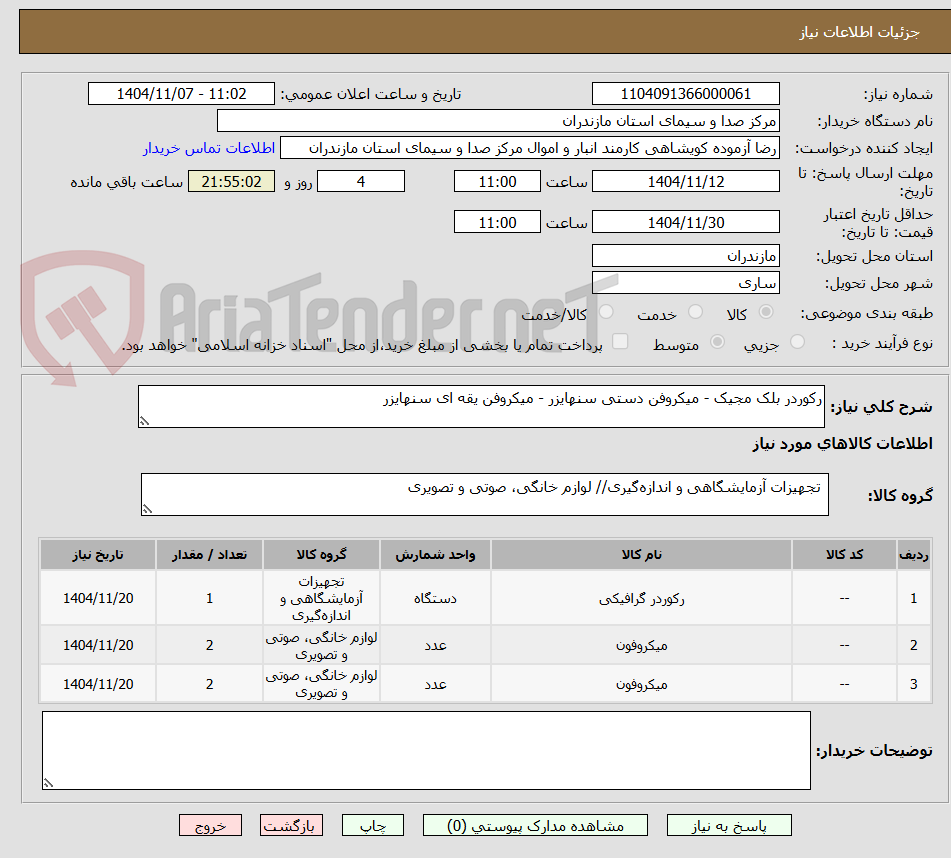951x858 pixels.
Task: Select the 'جزیی' purchase type radio
Action: [798, 342]
